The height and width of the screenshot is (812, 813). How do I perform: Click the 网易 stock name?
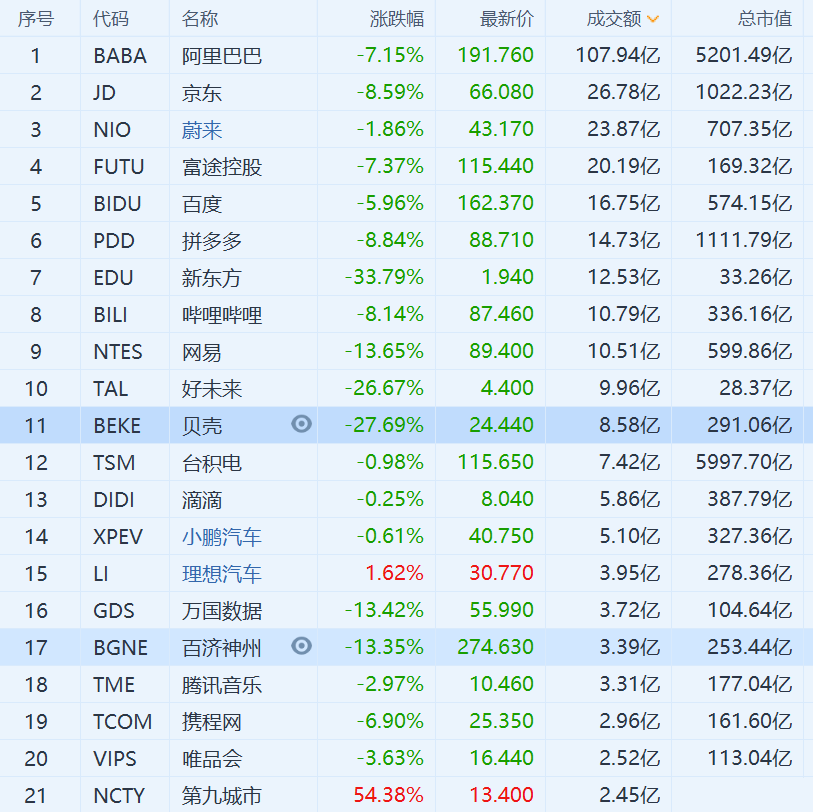[202, 352]
